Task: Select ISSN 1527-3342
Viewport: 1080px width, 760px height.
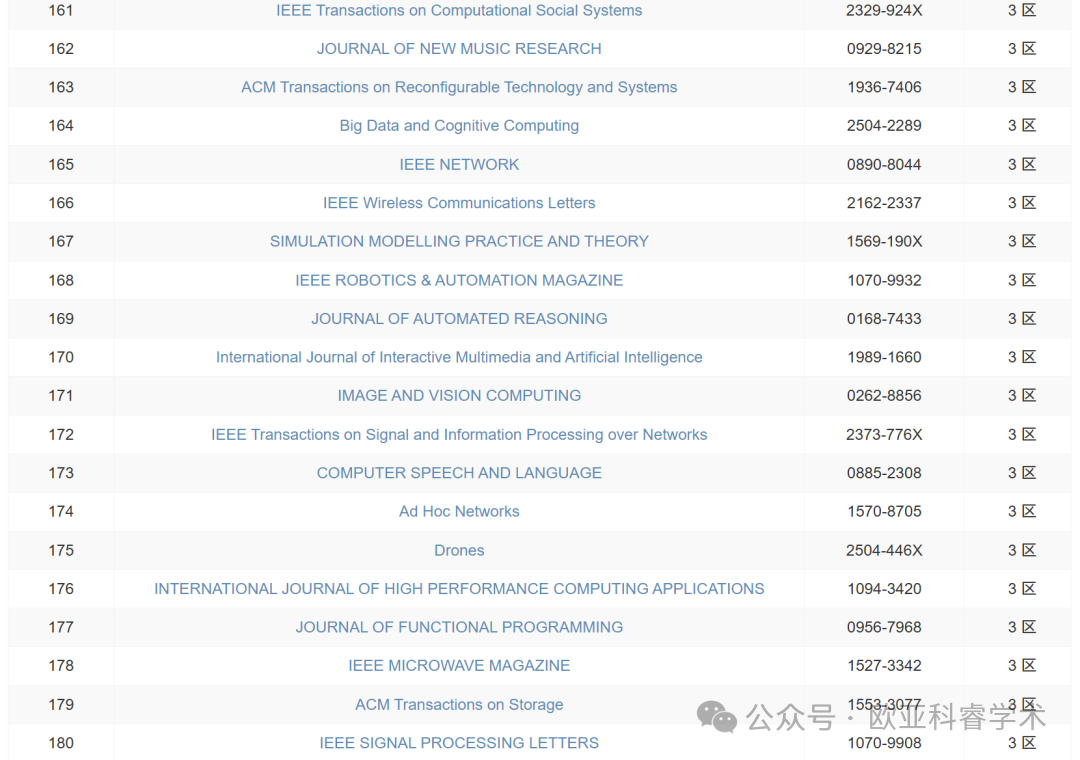Action: coord(884,666)
